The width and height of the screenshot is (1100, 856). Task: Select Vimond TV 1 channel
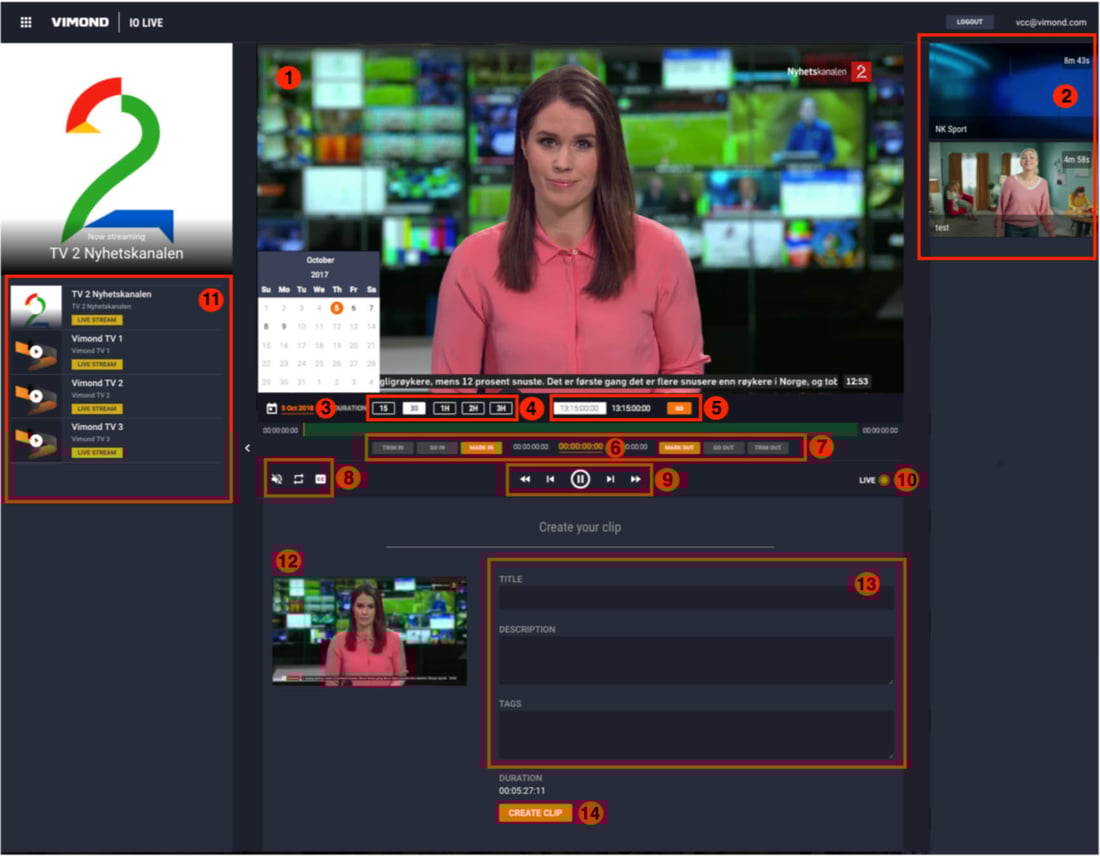pyautogui.click(x=117, y=352)
